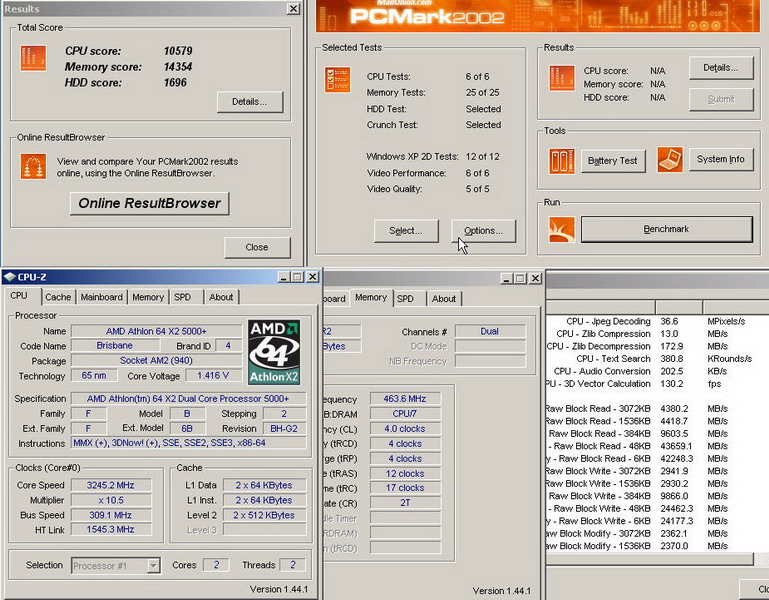Switch to CPU tab in CPU-Z
The height and width of the screenshot is (600, 769).
(20, 296)
